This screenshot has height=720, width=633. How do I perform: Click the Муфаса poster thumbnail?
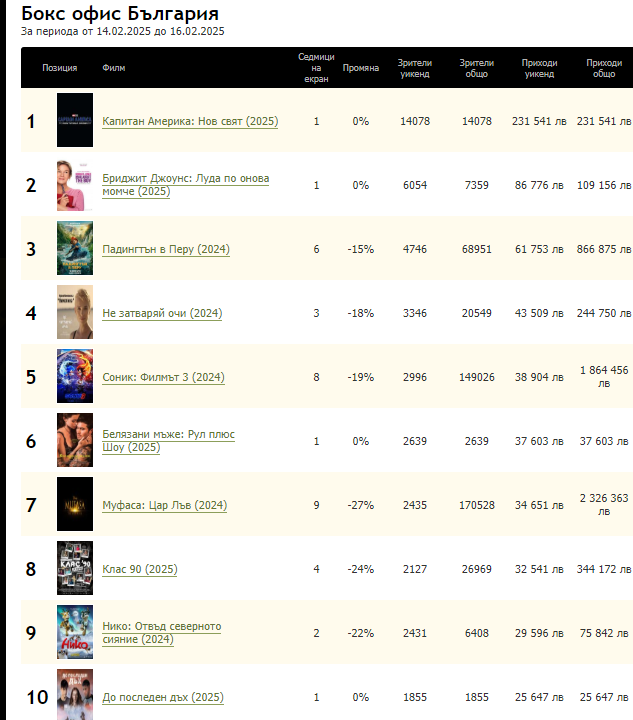75,504
